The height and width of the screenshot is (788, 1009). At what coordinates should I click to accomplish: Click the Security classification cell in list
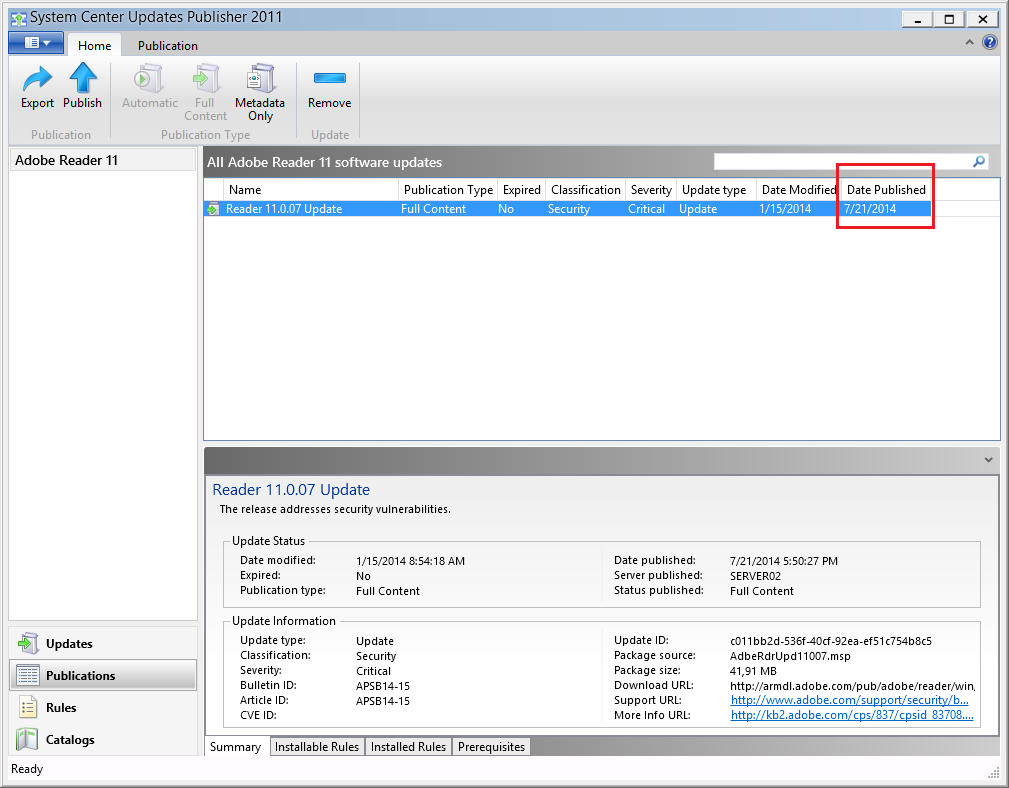tap(569, 209)
